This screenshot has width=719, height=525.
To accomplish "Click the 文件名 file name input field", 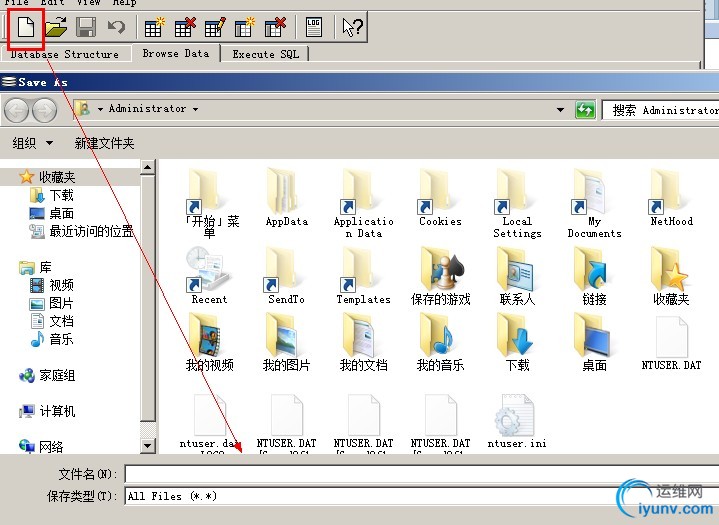I will pyautogui.click(x=422, y=474).
